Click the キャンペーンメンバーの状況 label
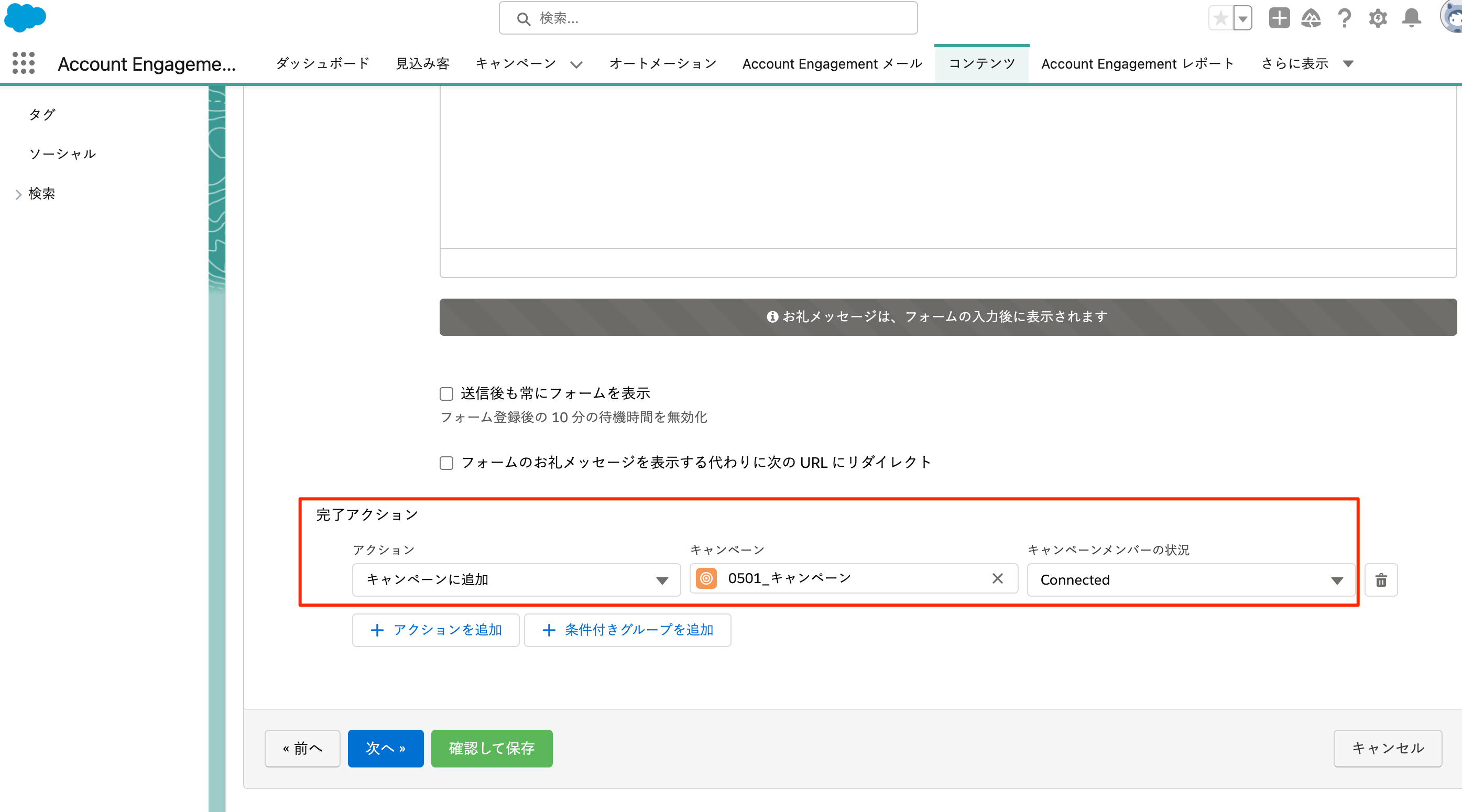Viewport: 1462px width, 812px height. coord(1108,550)
